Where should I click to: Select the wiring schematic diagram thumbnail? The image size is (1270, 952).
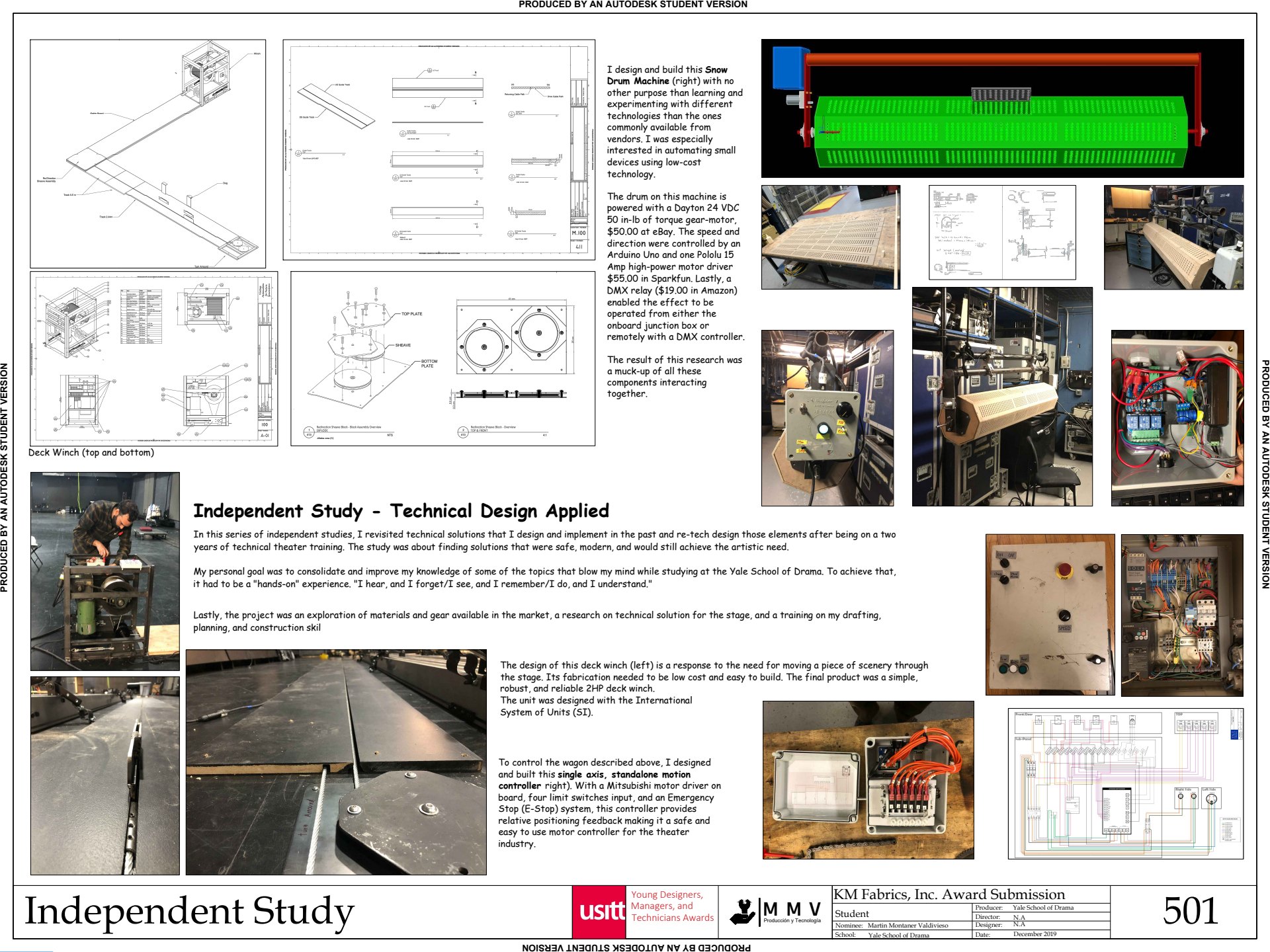1125,783
